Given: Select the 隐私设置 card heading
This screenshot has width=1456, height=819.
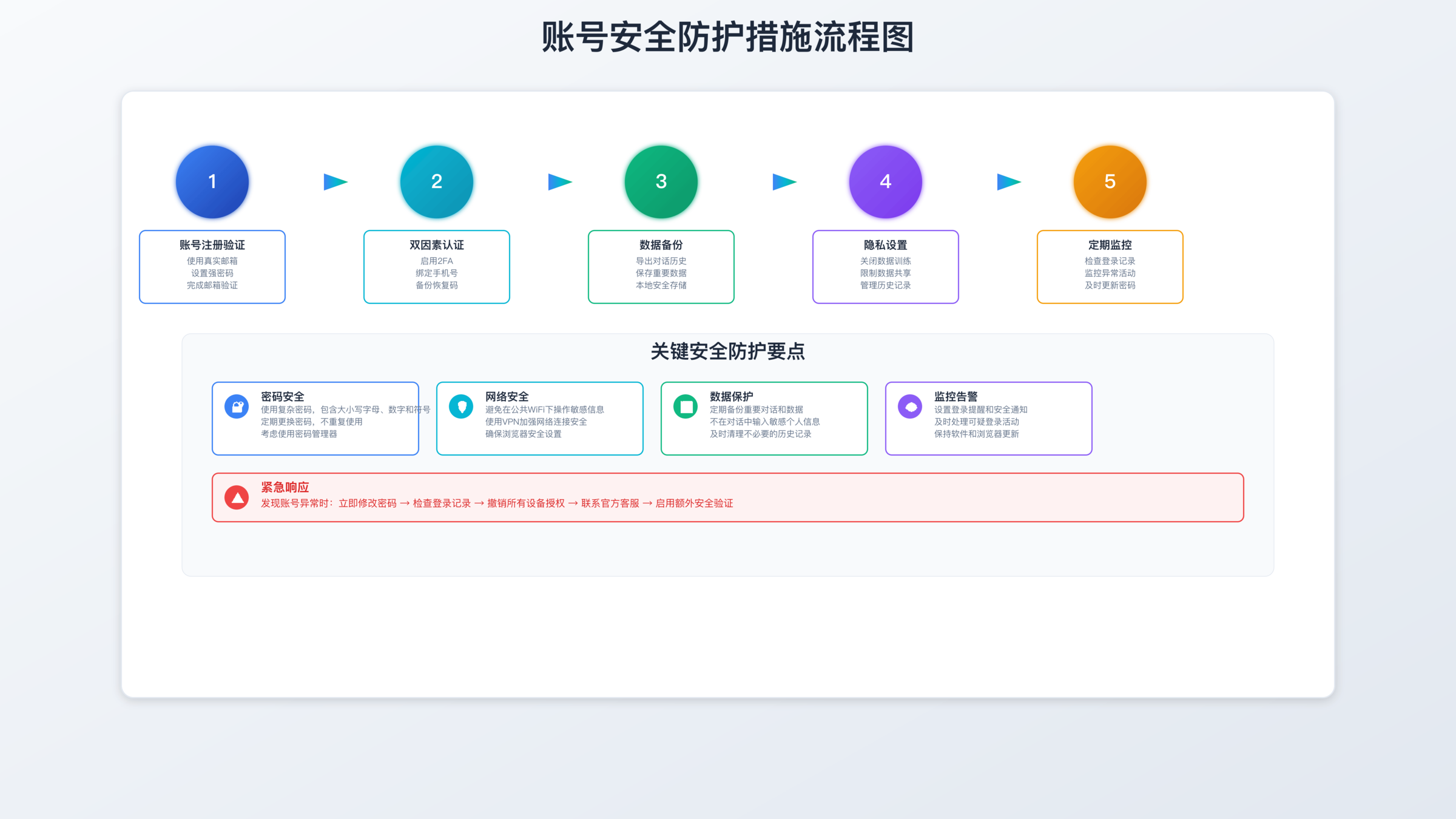Looking at the screenshot, I should pyautogui.click(x=886, y=245).
